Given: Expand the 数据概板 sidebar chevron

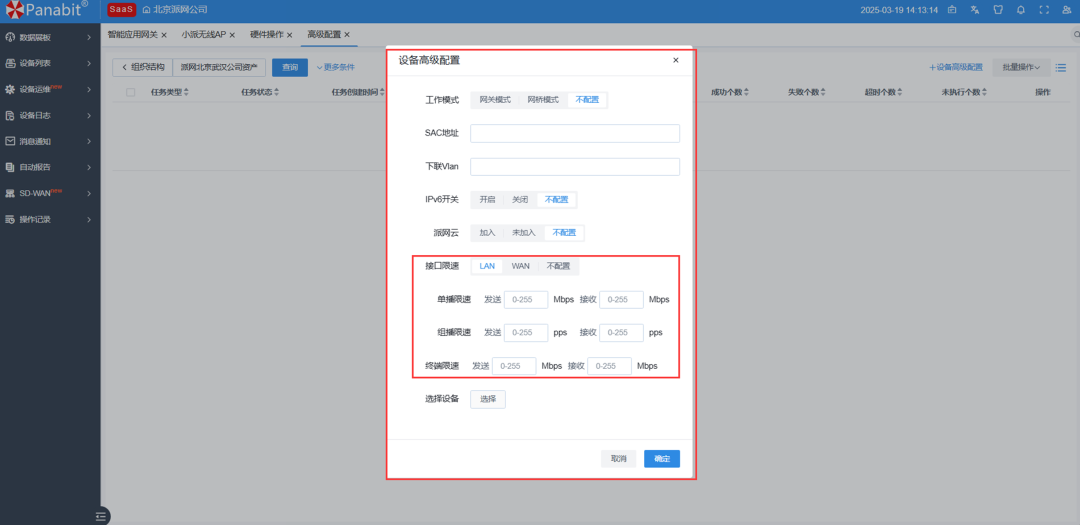Looking at the screenshot, I should (89, 37).
